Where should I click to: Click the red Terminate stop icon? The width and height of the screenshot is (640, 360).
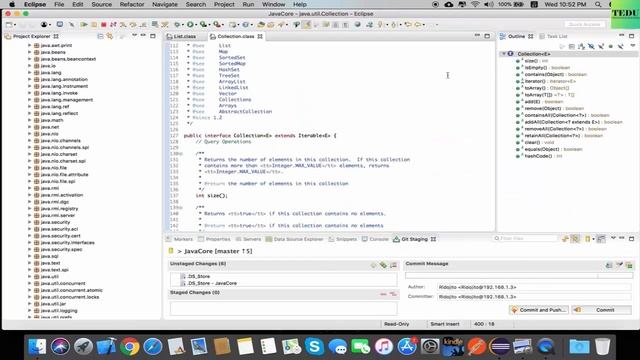point(104,25)
